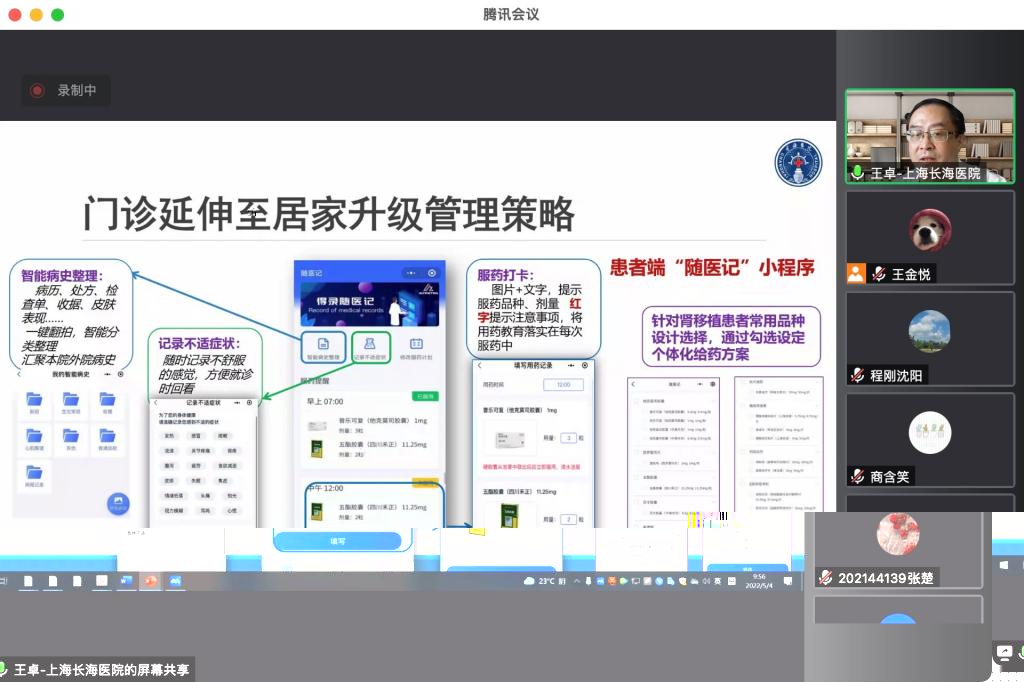Click the 英 input method indicator
This screenshot has width=1024, height=682.
tap(718, 581)
